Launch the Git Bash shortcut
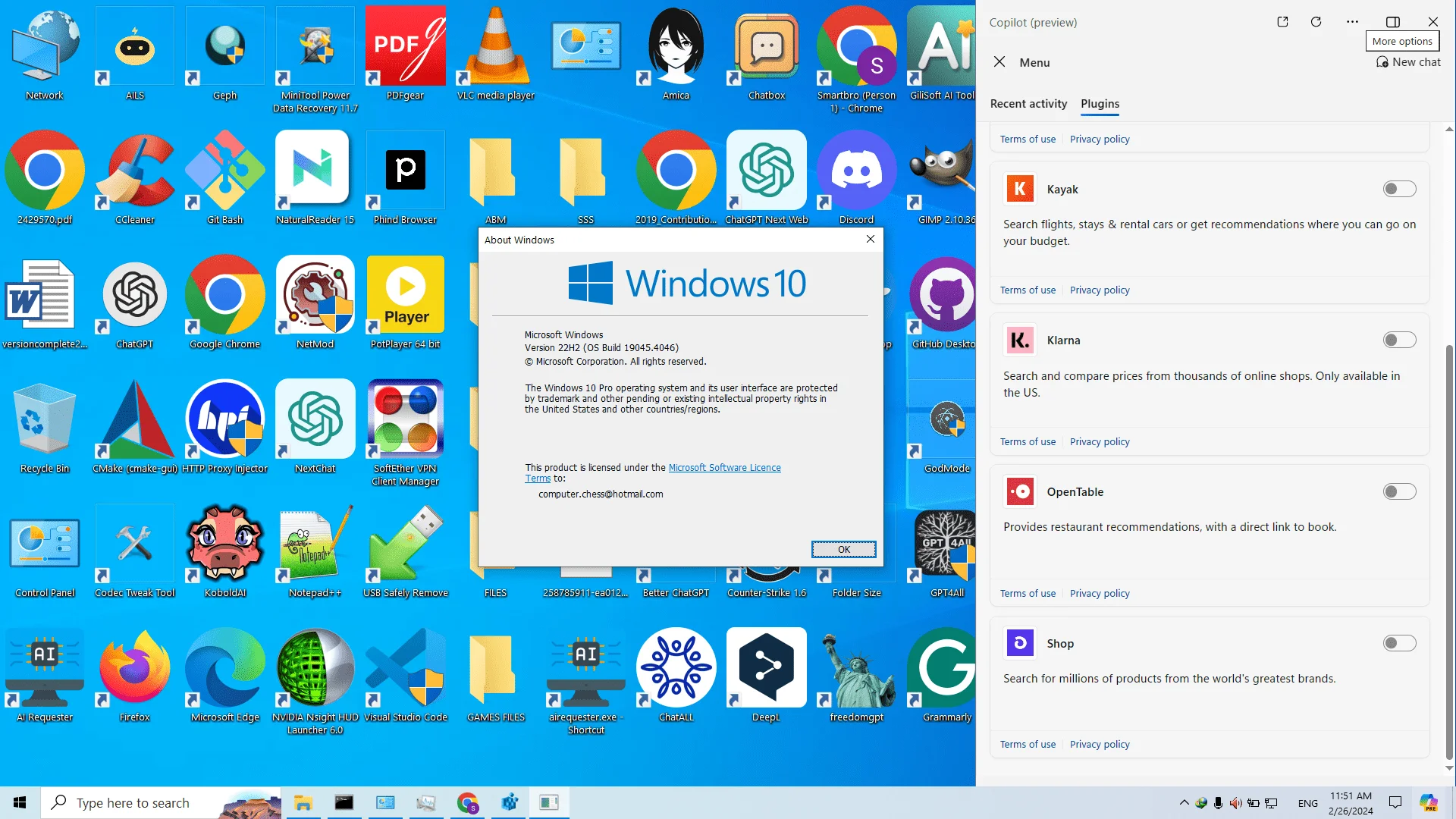Image resolution: width=1456 pixels, height=819 pixels. pos(225,178)
